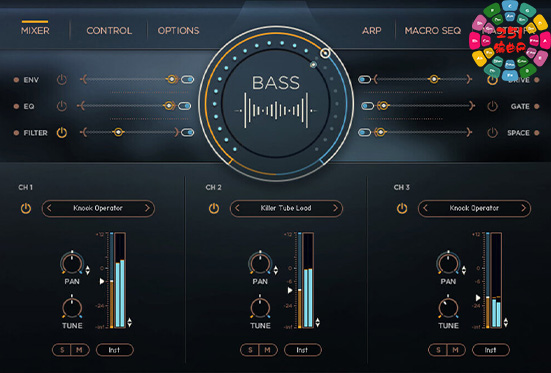Image resolution: width=551 pixels, height=373 pixels.
Task: Click the CH 3 PAN knob
Action: [448, 263]
